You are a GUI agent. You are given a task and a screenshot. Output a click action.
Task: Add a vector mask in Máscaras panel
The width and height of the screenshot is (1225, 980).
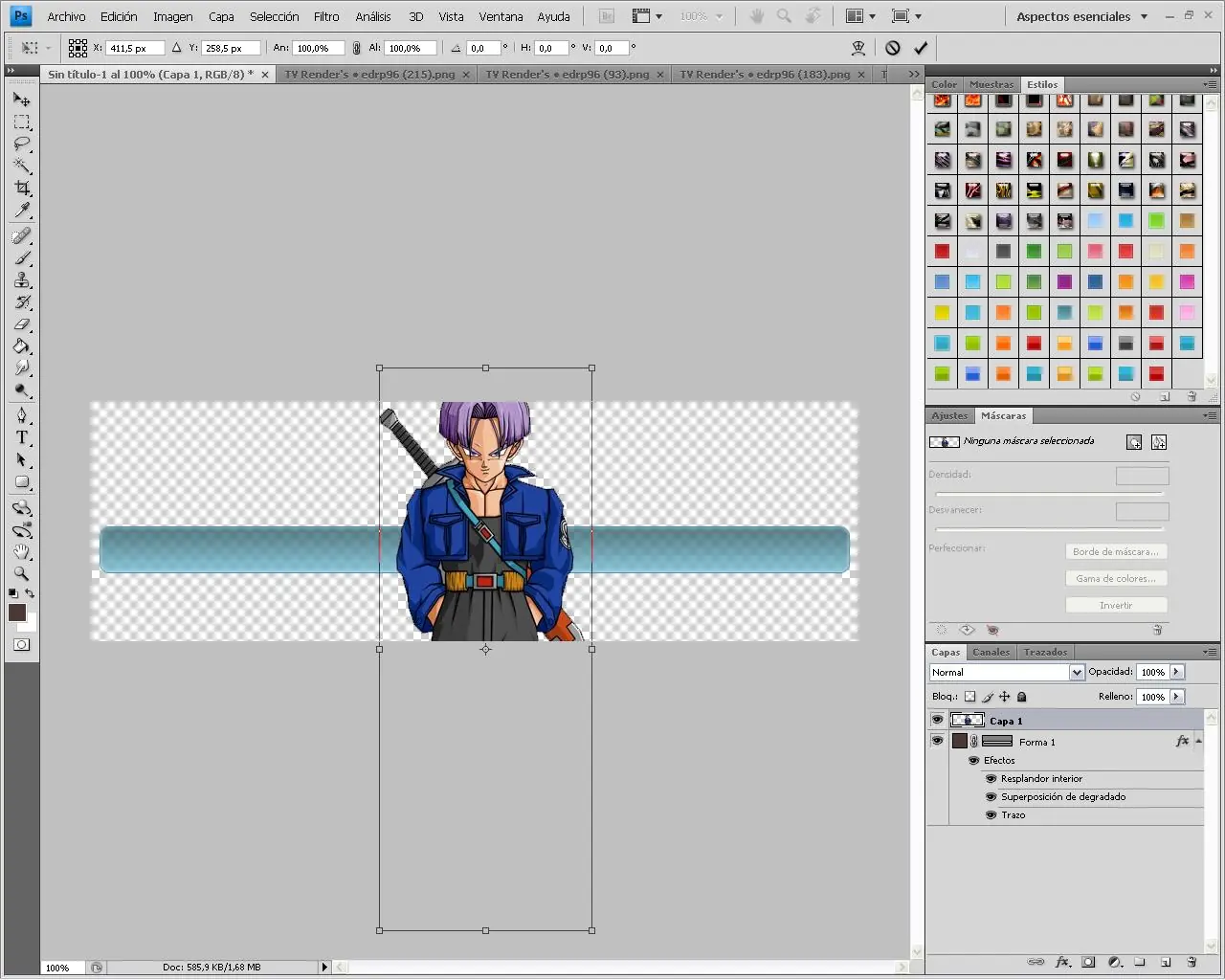tap(1159, 442)
